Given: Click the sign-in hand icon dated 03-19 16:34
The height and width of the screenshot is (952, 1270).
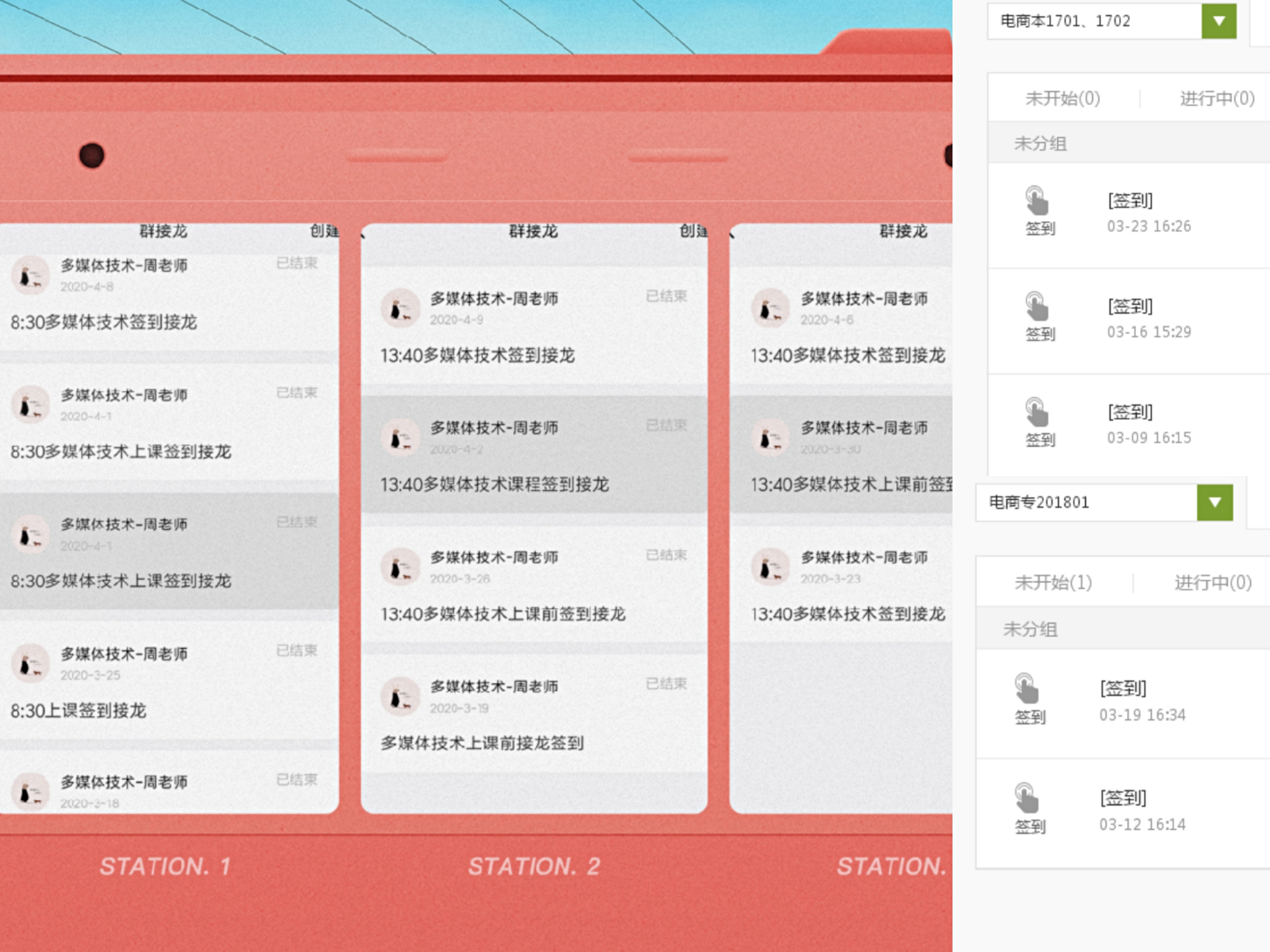Looking at the screenshot, I should point(1027,689).
